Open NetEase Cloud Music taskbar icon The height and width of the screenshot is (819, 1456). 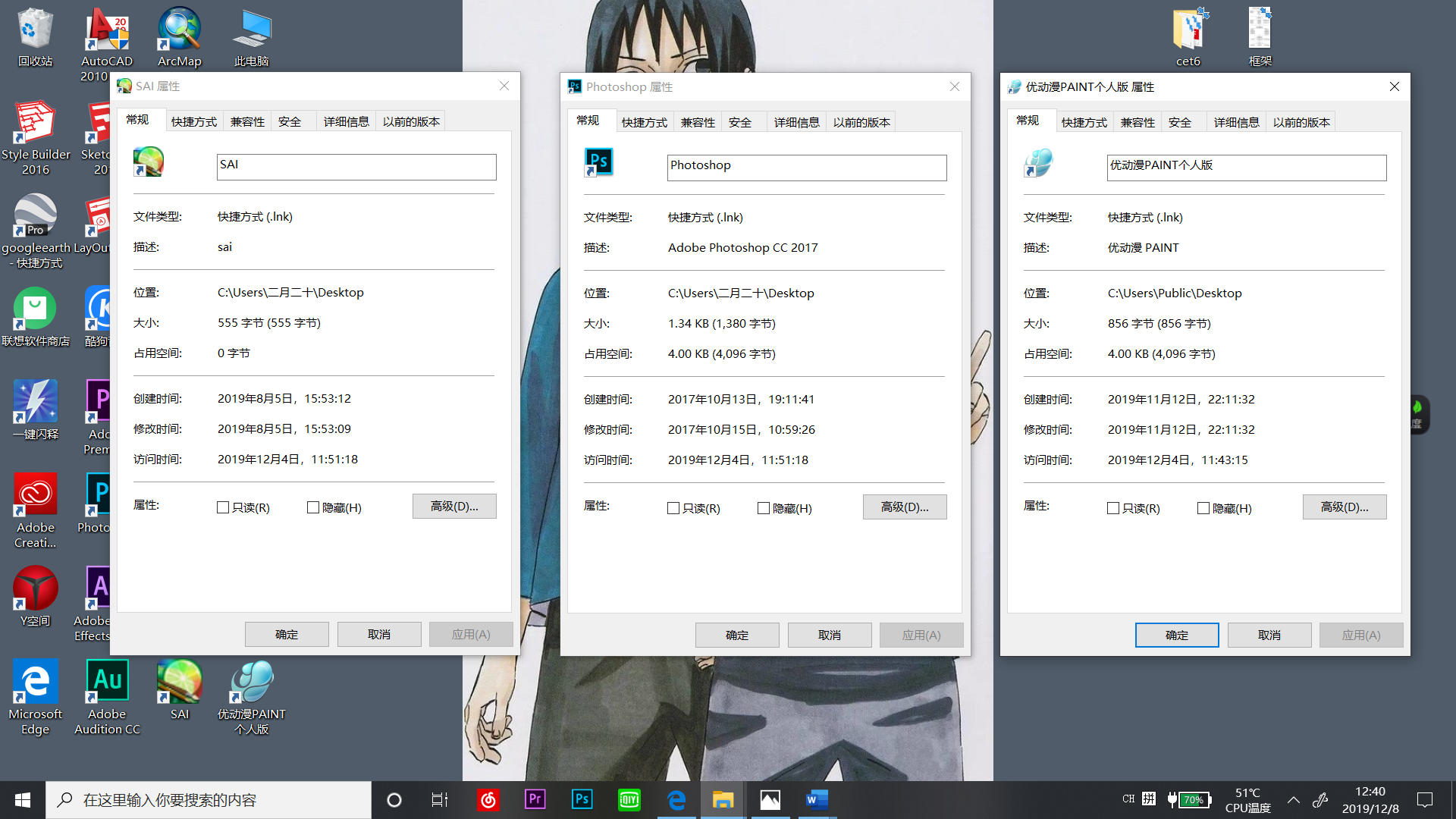pyautogui.click(x=488, y=800)
